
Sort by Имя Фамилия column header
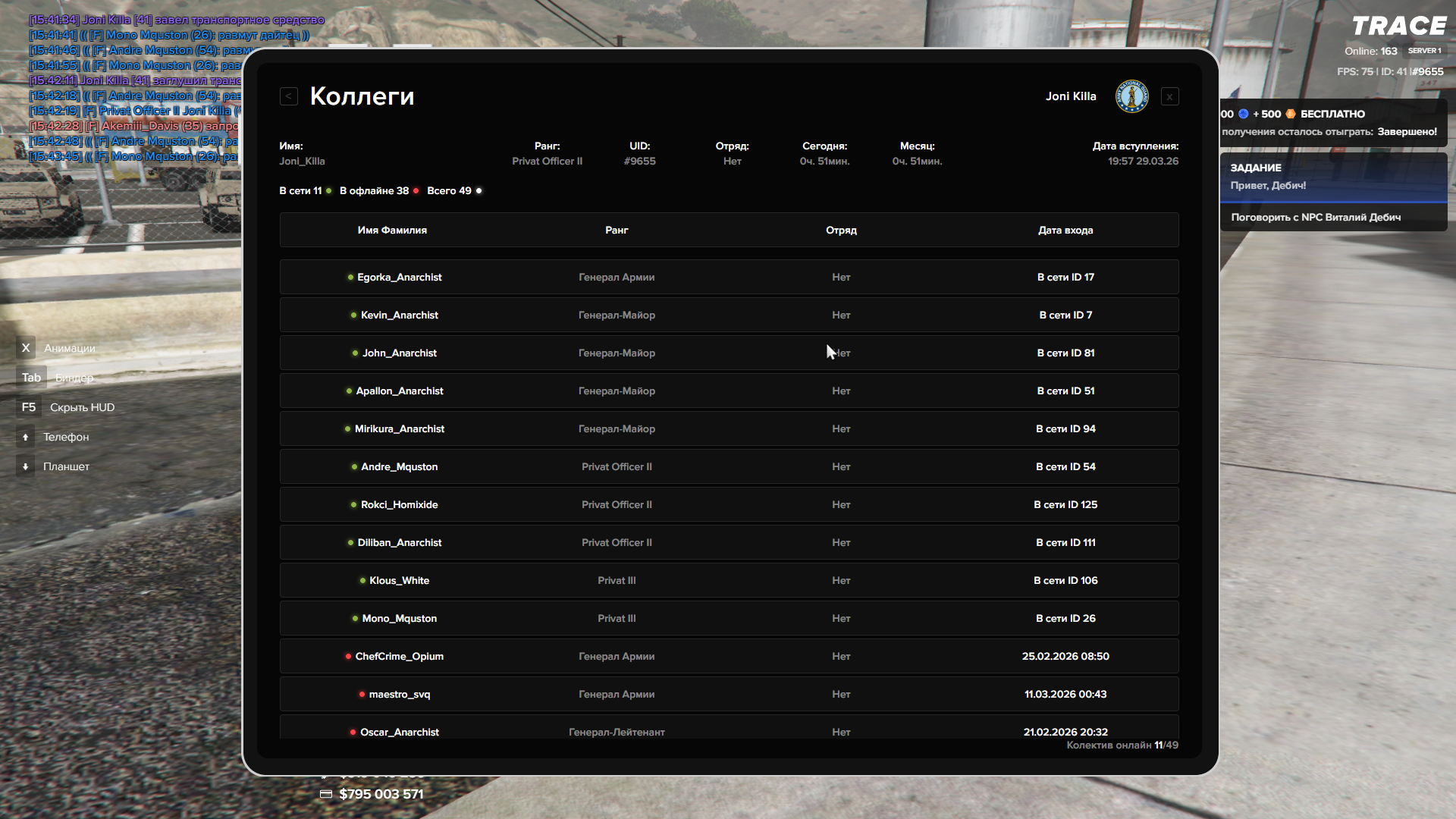(392, 231)
